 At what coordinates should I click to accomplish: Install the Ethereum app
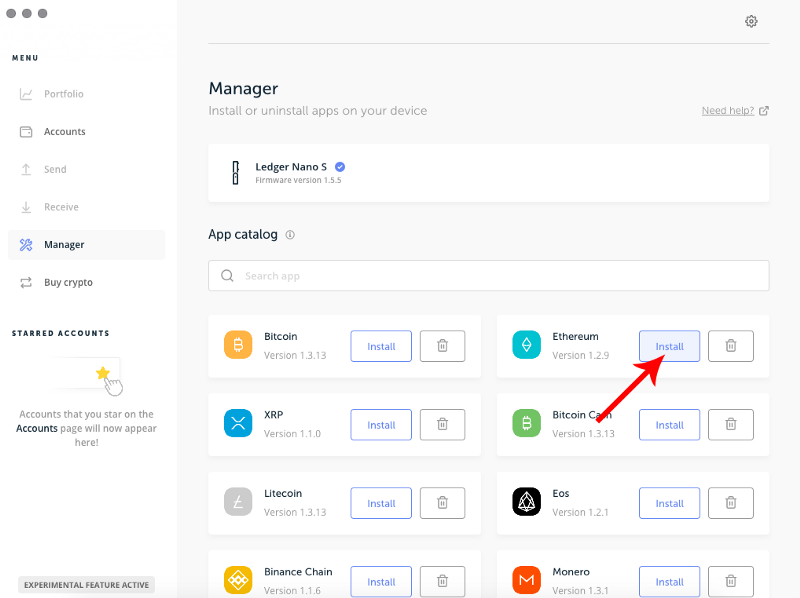(x=669, y=346)
